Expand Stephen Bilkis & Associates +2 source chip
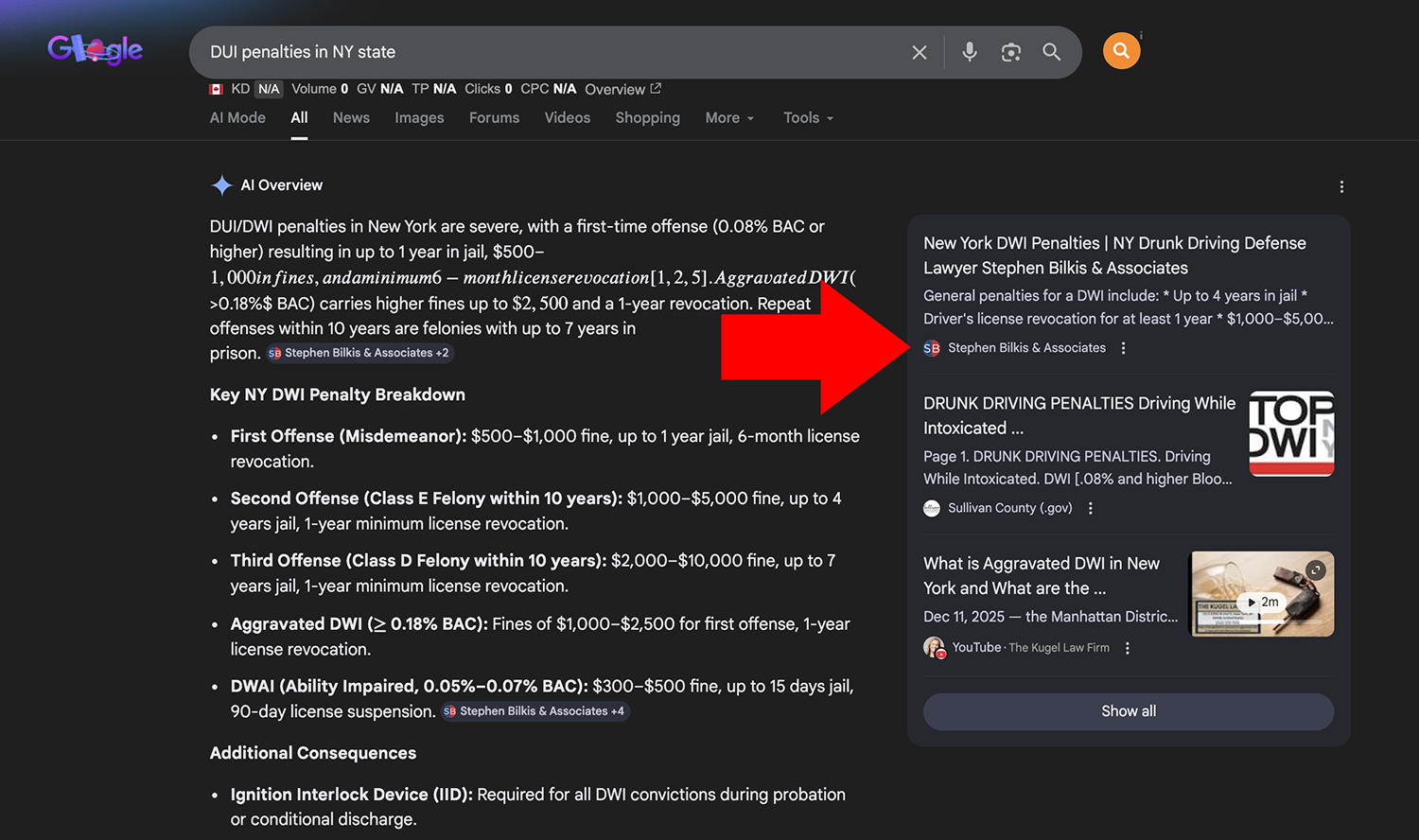1419x840 pixels. [x=359, y=353]
